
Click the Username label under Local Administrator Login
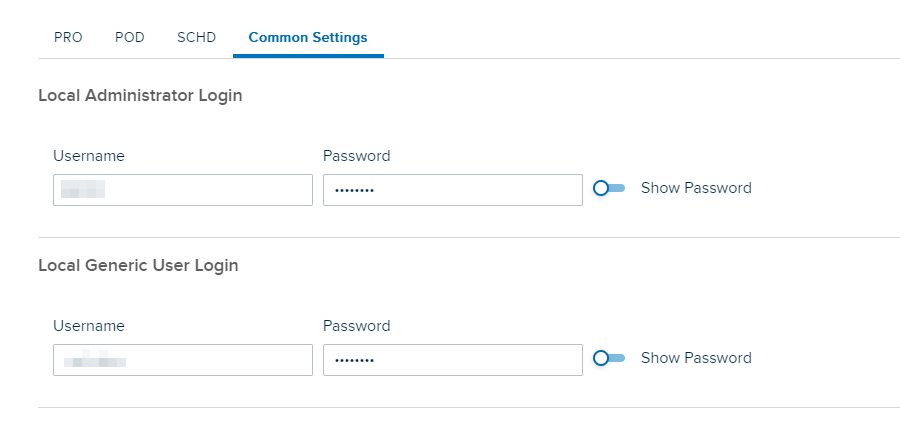(89, 156)
